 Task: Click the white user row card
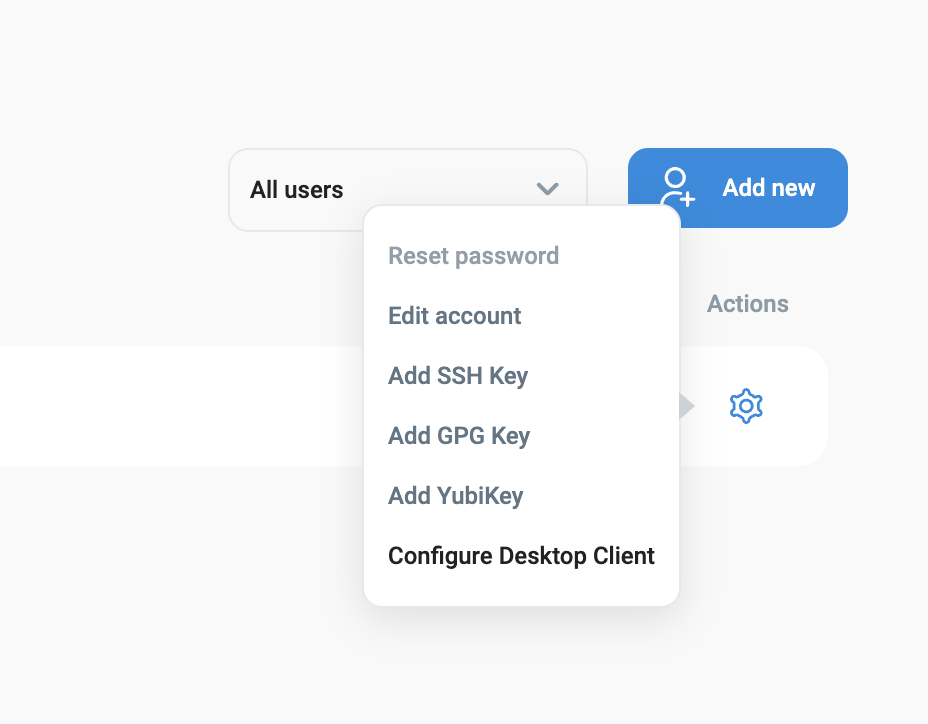pos(180,406)
